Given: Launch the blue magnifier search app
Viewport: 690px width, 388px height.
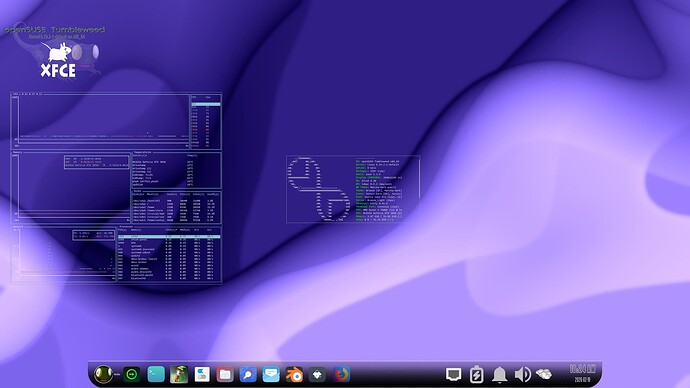Looking at the screenshot, I should (x=248, y=374).
